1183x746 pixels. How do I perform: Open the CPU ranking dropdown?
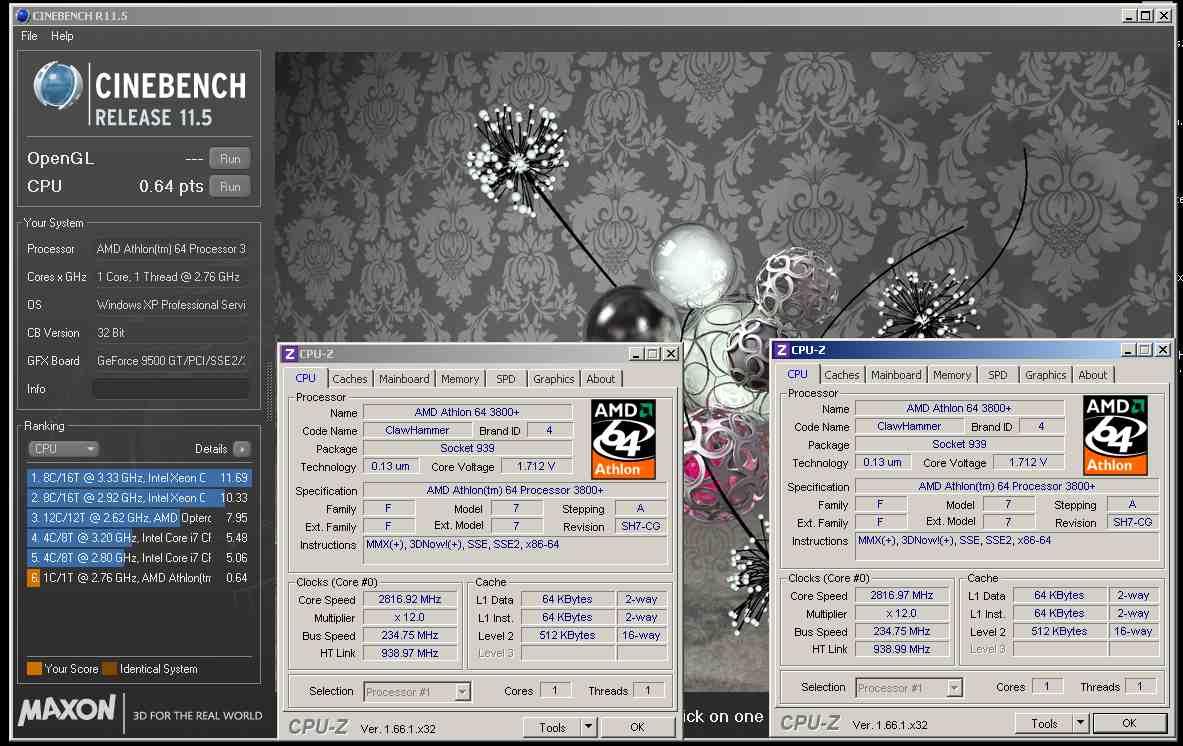(x=63, y=449)
